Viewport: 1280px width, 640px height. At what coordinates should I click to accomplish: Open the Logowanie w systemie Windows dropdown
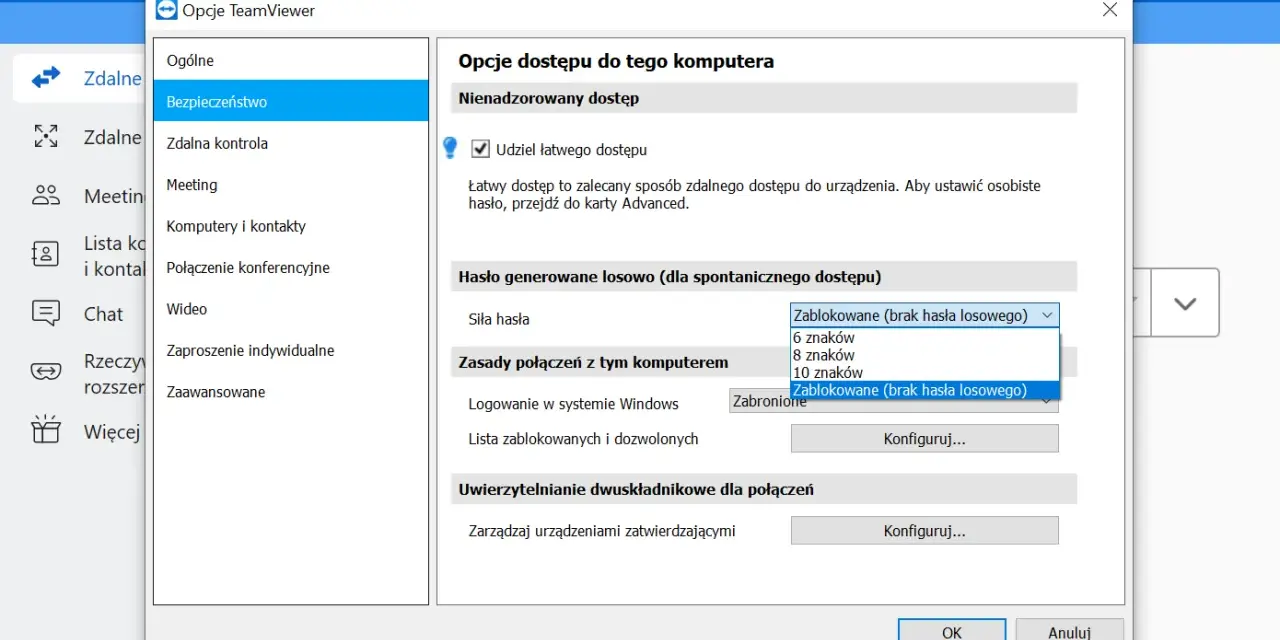point(893,402)
